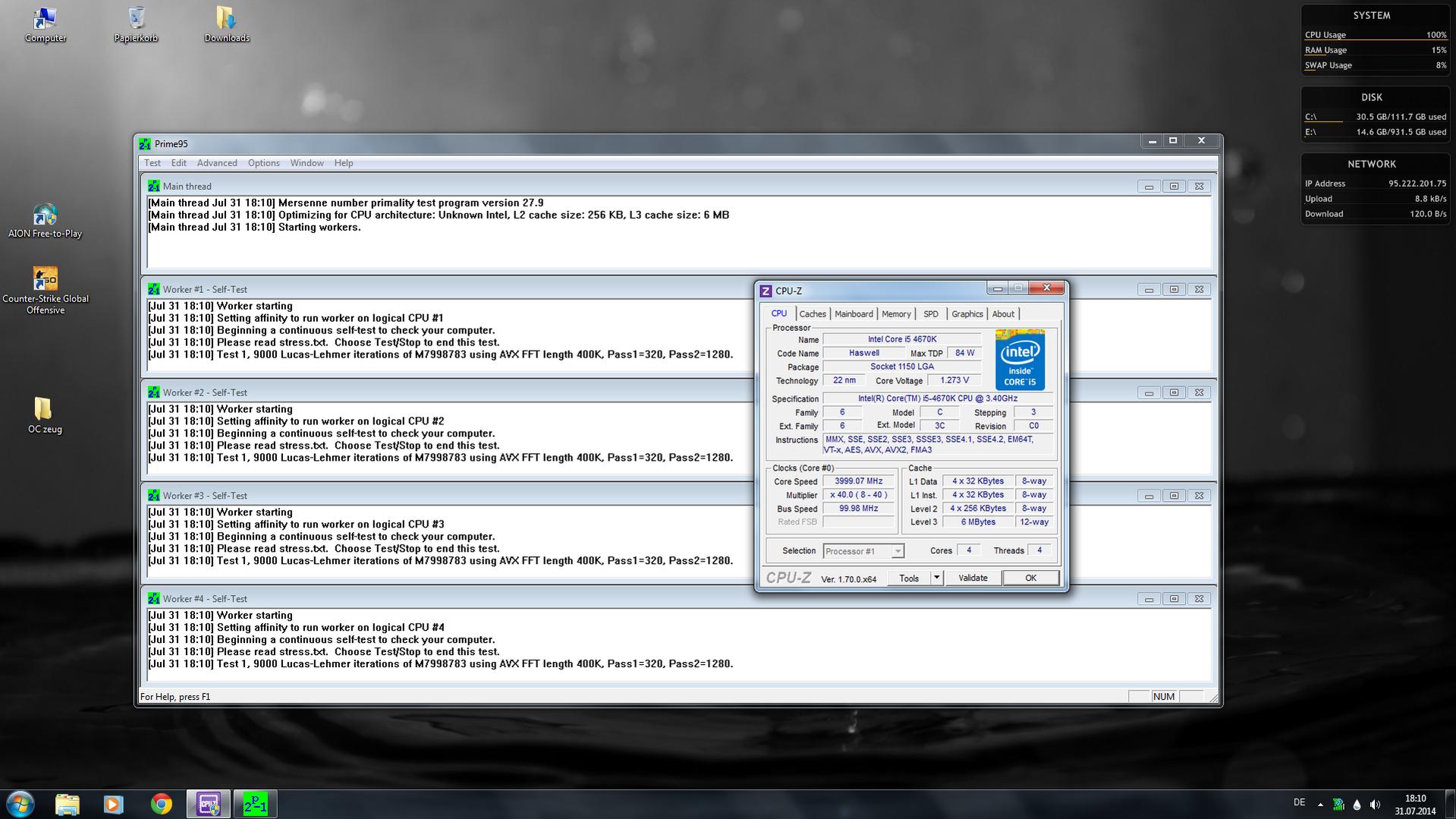Image resolution: width=1456 pixels, height=819 pixels.
Task: Click the Prime95 title bar icon
Action: click(x=145, y=143)
